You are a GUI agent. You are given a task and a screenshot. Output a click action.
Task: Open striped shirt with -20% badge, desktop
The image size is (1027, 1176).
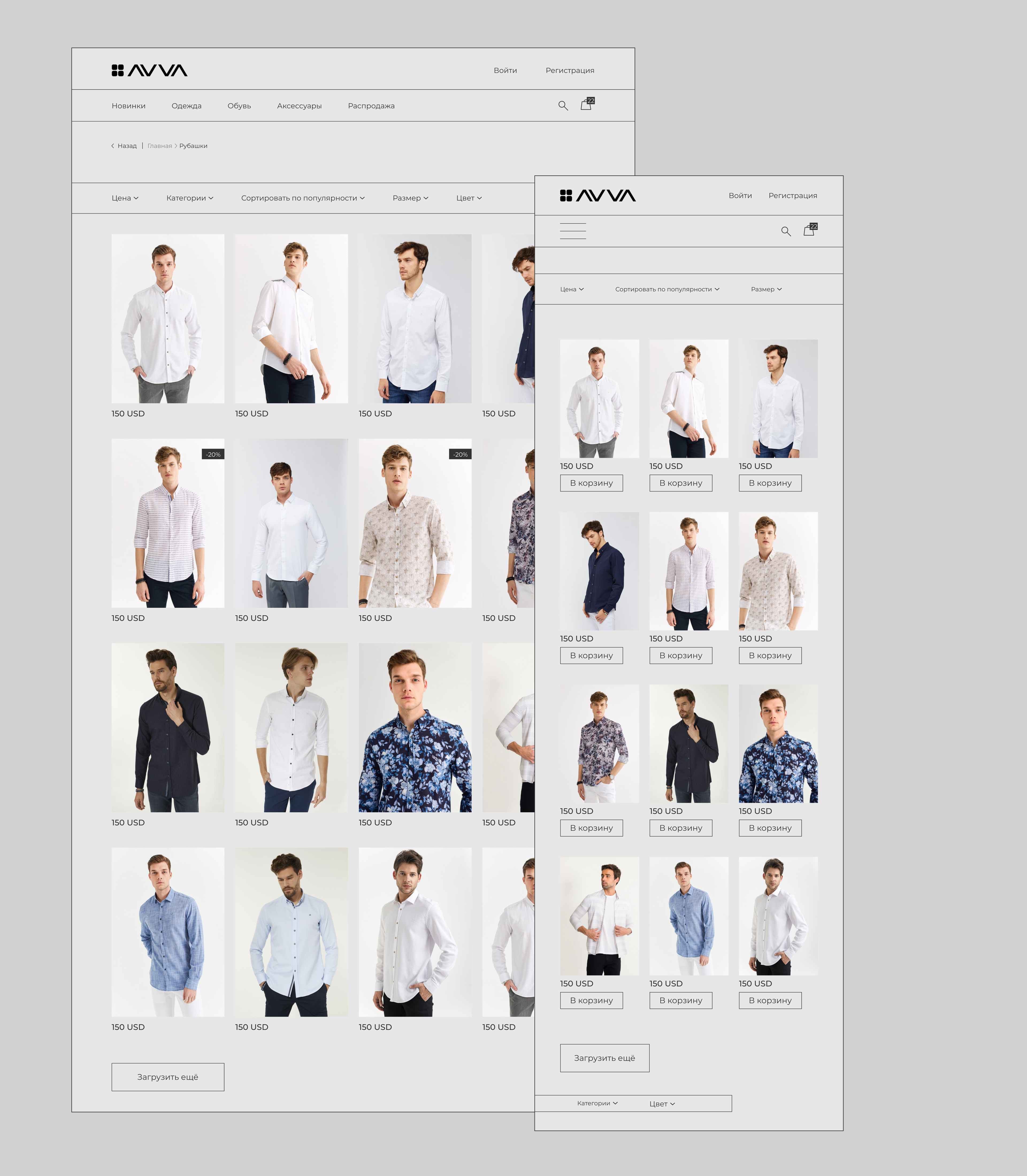[168, 523]
